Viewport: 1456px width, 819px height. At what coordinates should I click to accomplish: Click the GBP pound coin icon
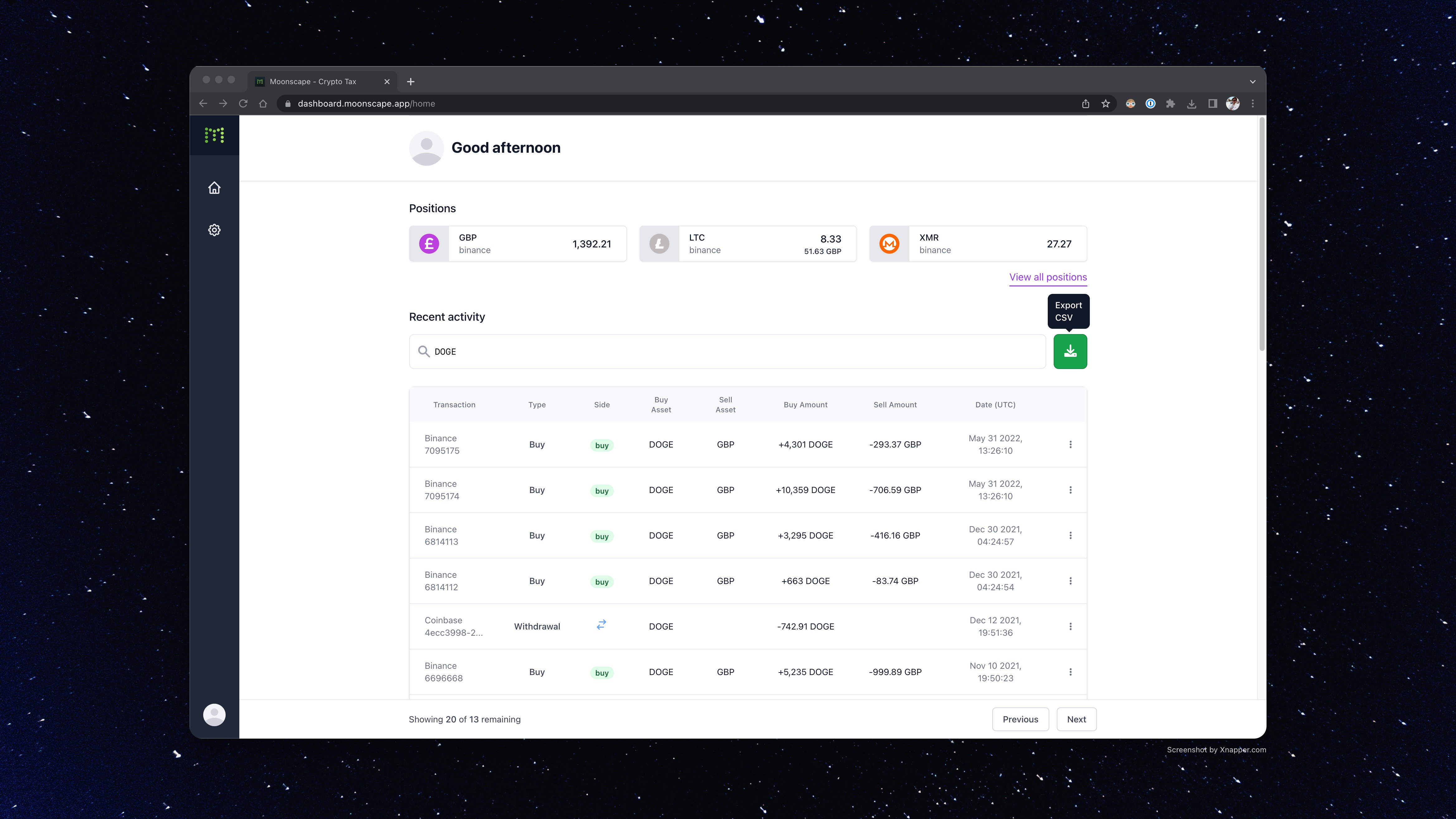point(429,244)
